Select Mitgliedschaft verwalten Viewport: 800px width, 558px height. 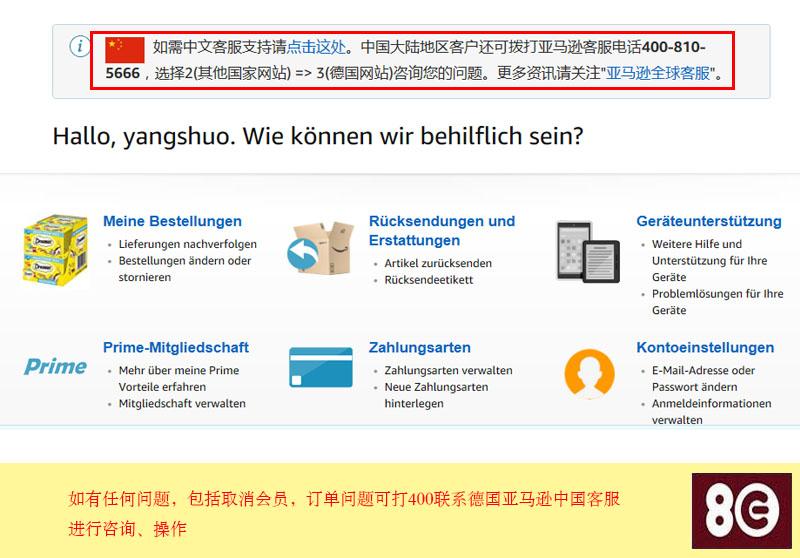tap(182, 403)
